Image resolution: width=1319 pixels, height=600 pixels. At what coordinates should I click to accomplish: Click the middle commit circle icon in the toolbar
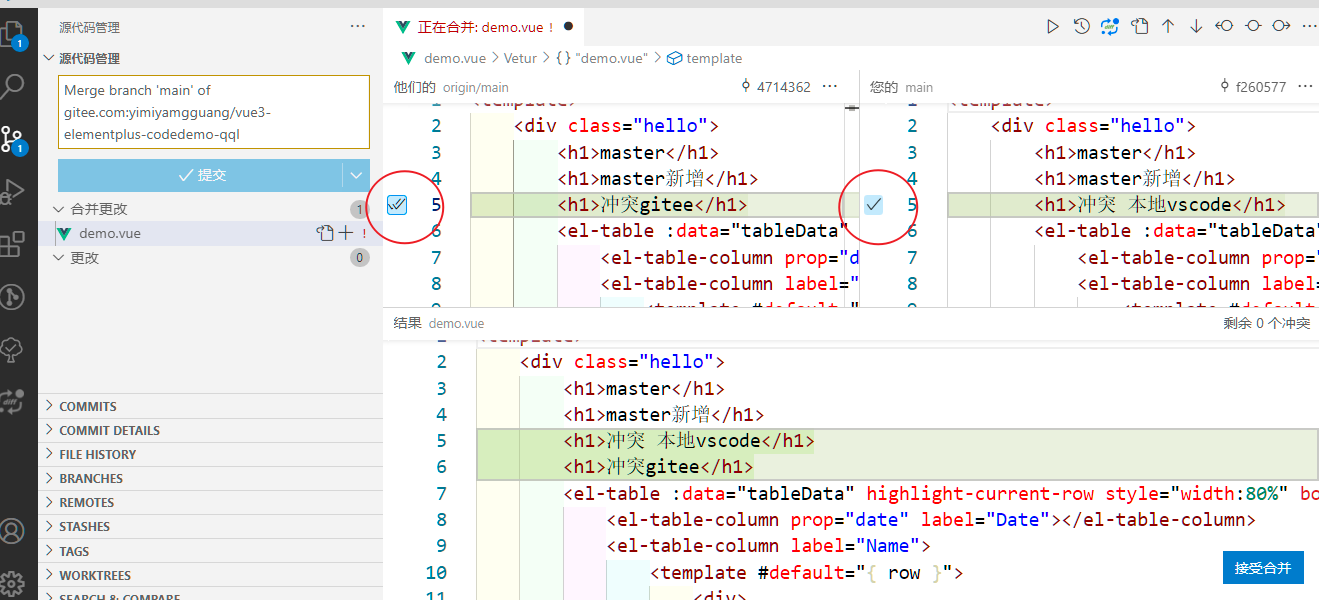click(1253, 27)
